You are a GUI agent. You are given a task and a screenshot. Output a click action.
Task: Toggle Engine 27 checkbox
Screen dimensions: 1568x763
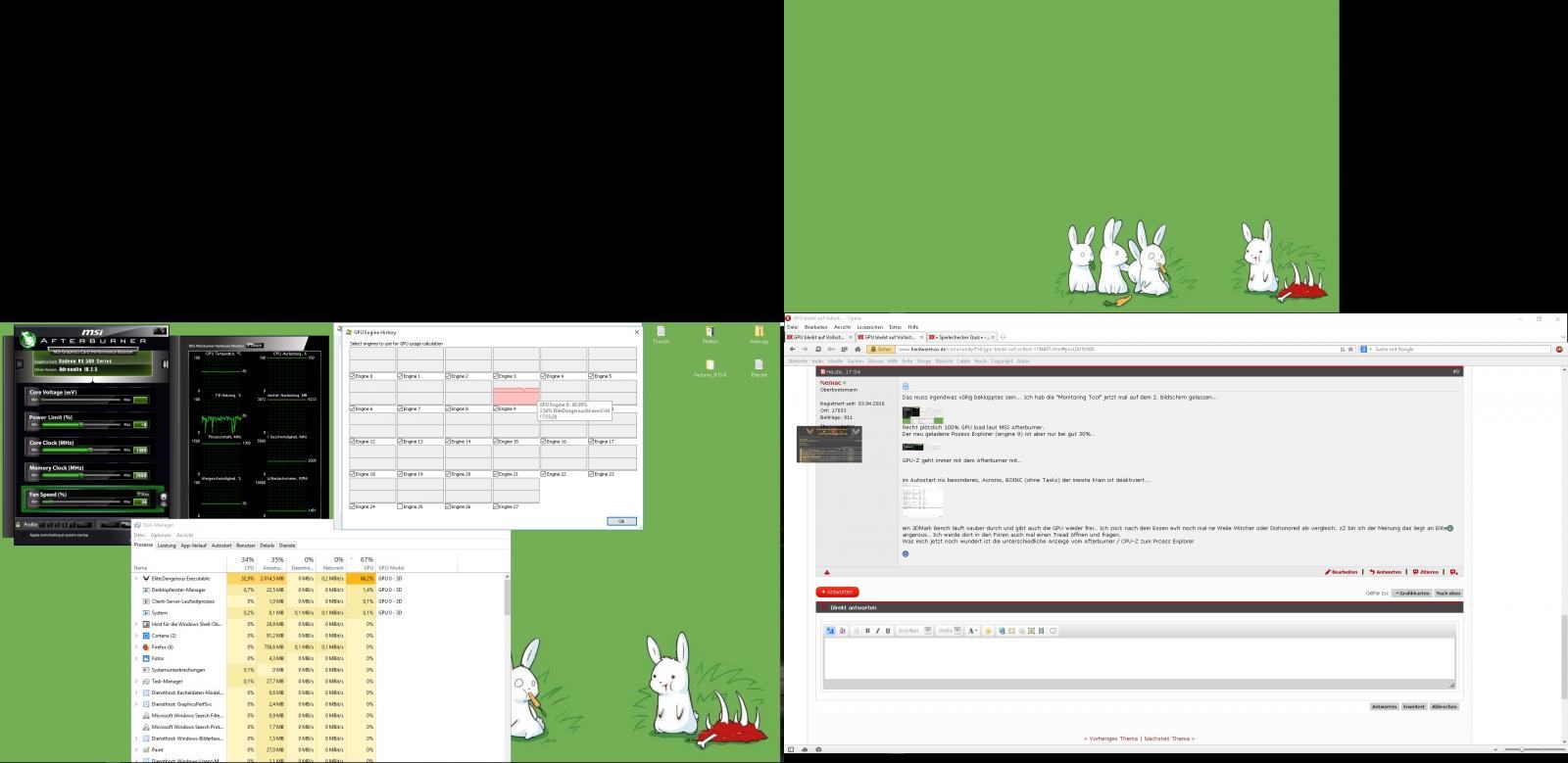pos(496,506)
